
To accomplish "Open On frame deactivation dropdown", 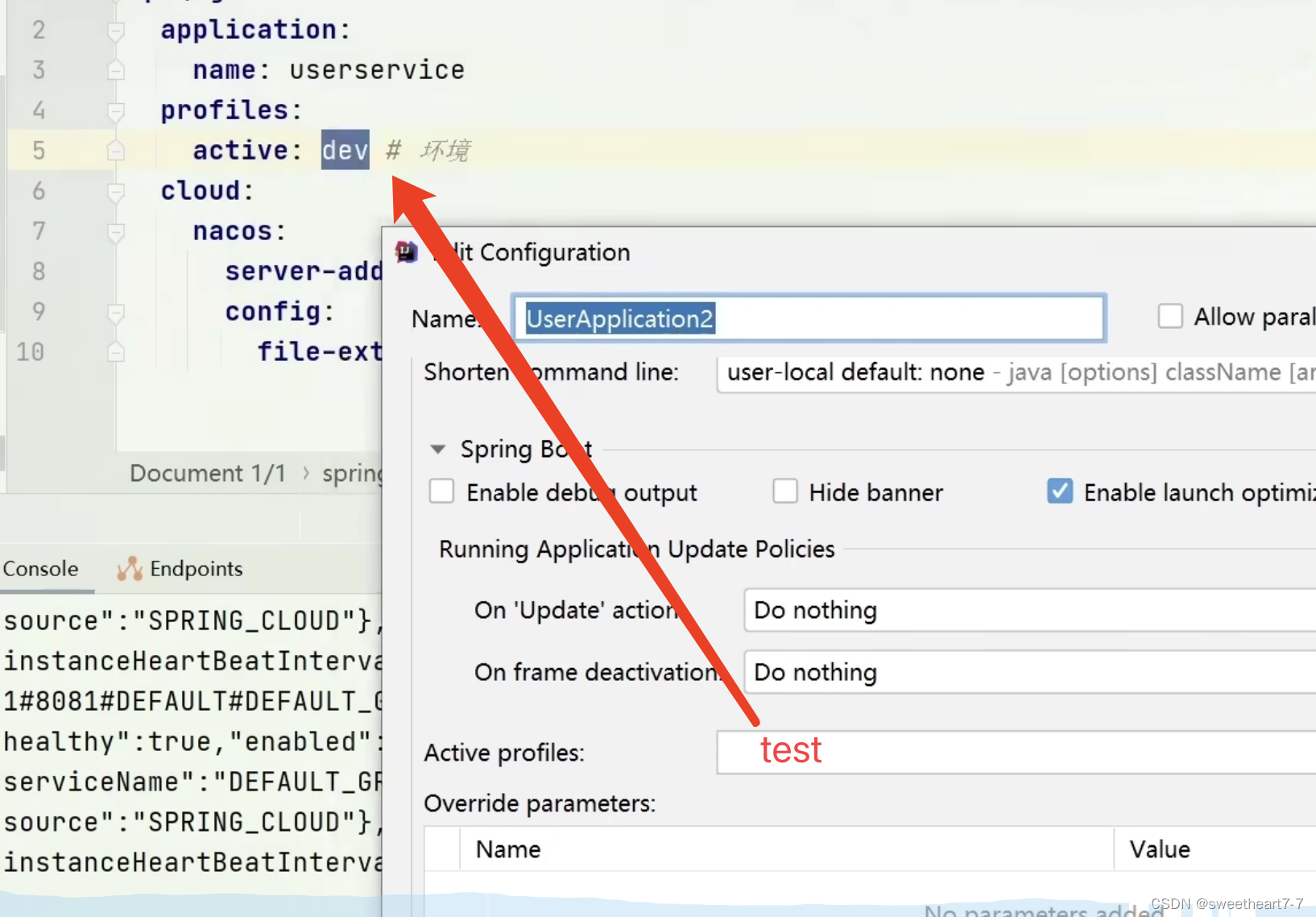I will (x=1030, y=672).
